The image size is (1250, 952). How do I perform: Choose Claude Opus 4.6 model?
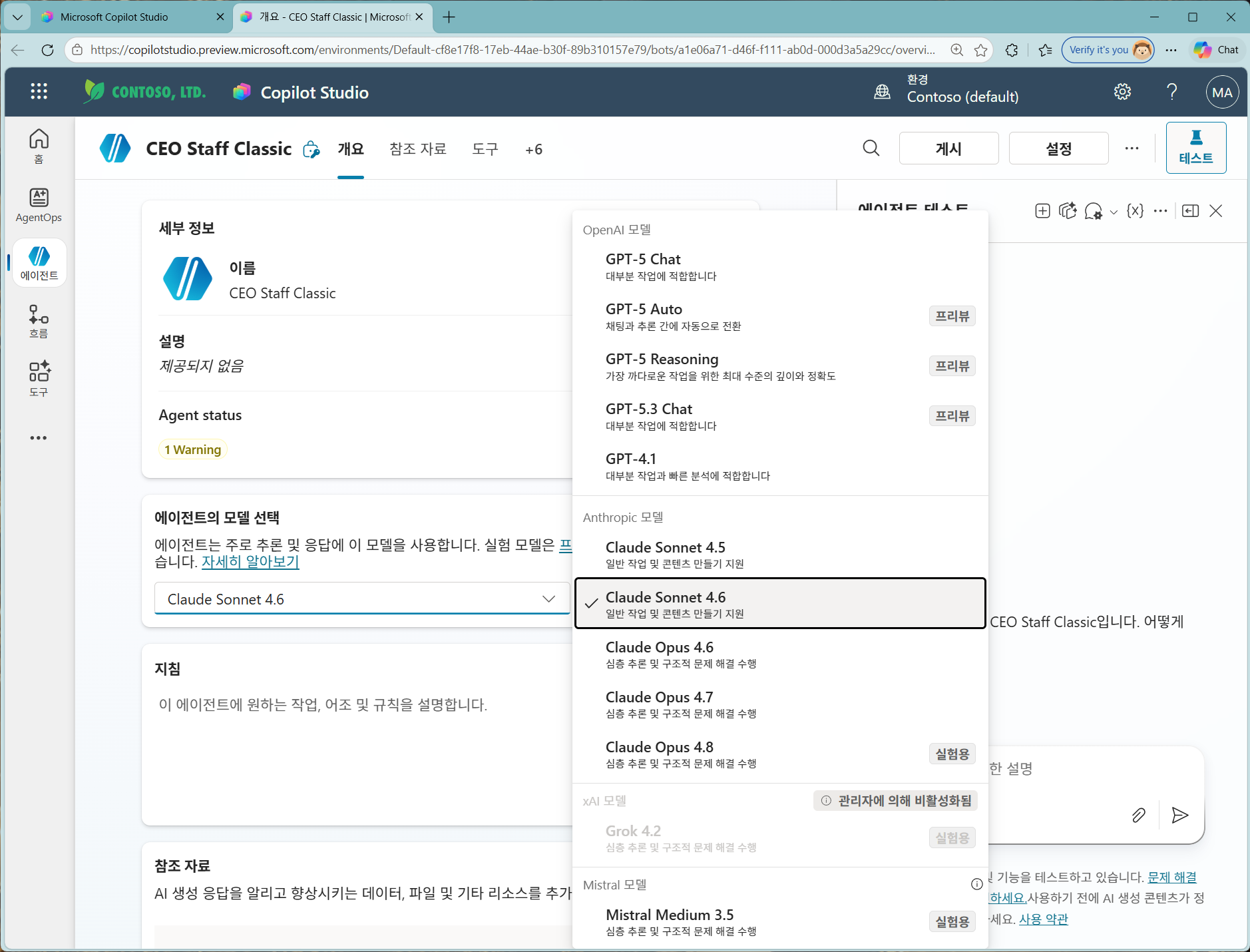click(780, 654)
